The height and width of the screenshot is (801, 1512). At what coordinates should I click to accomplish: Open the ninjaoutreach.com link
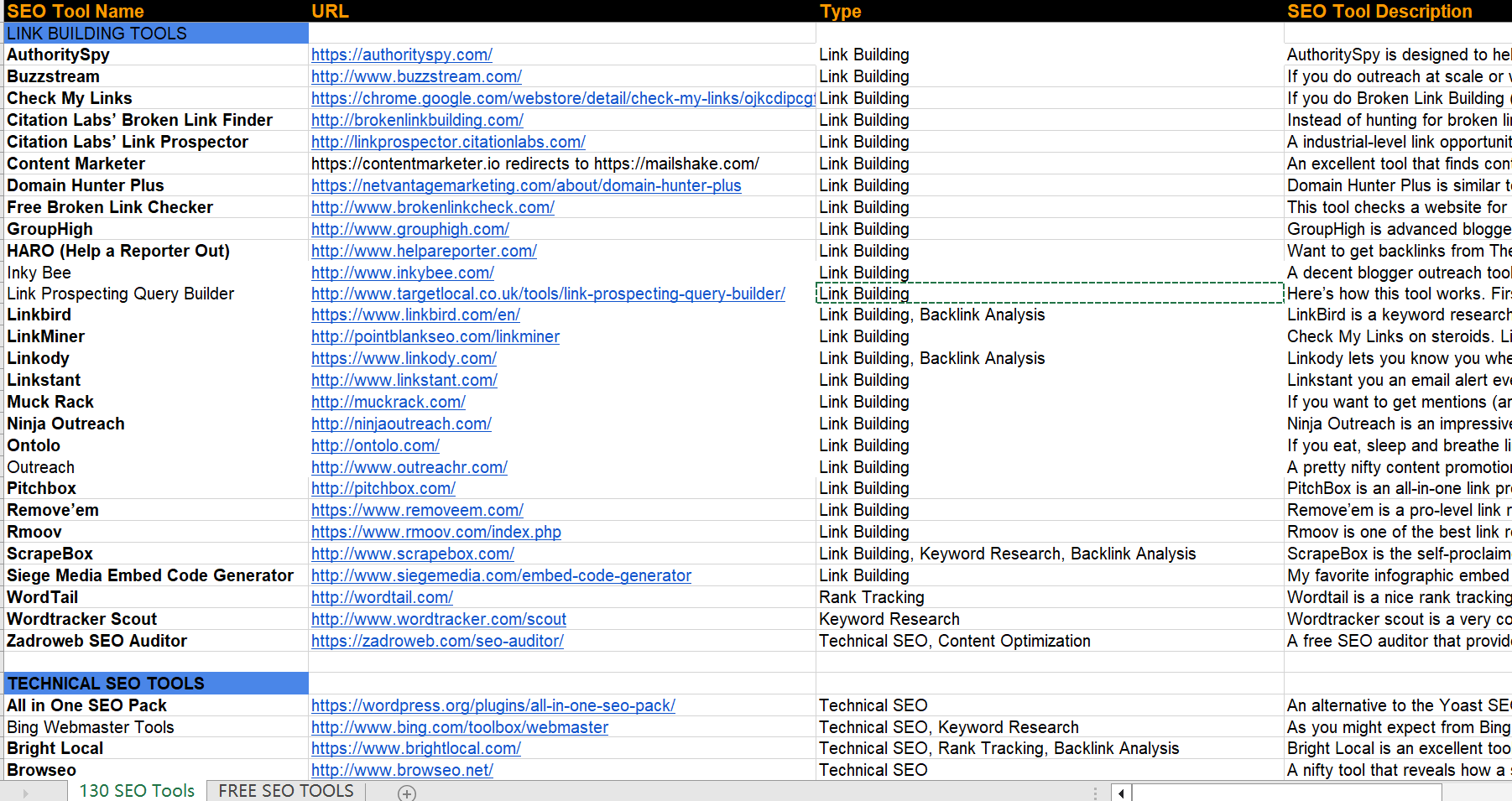pyautogui.click(x=401, y=424)
